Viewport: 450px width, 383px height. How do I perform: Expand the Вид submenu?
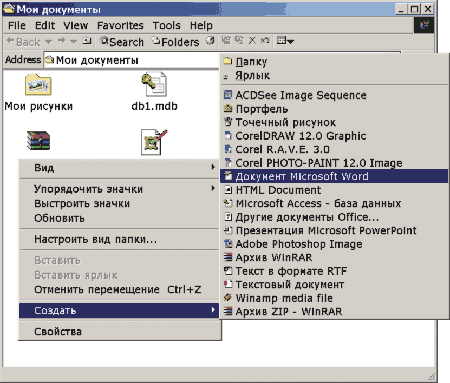pyautogui.click(x=119, y=168)
